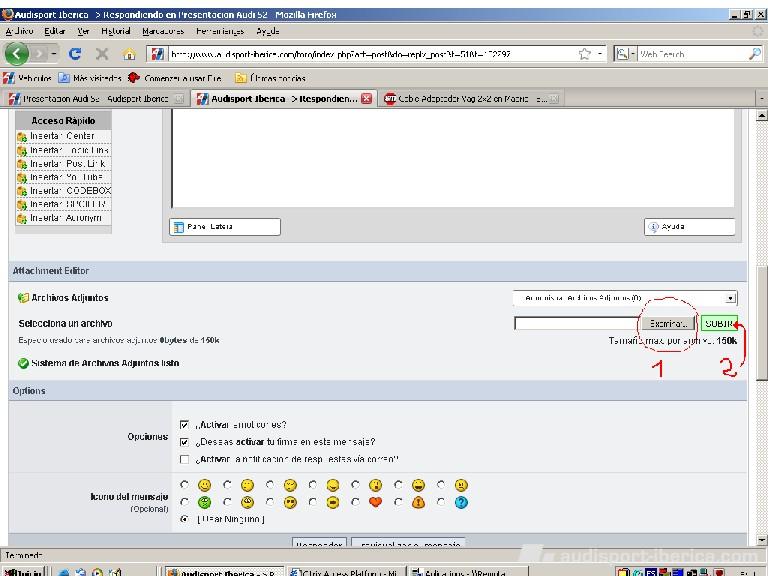The width and height of the screenshot is (768, 576).
Task: Click into the message text area
Action: point(453,158)
